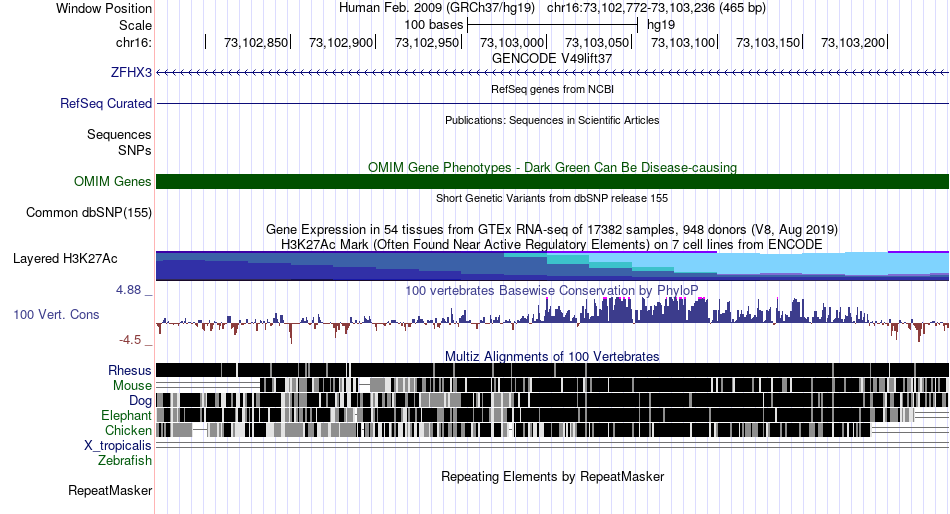The height and width of the screenshot is (514, 950).
Task: Click the X_tropicalis alignment row label
Action: [x=118, y=446]
